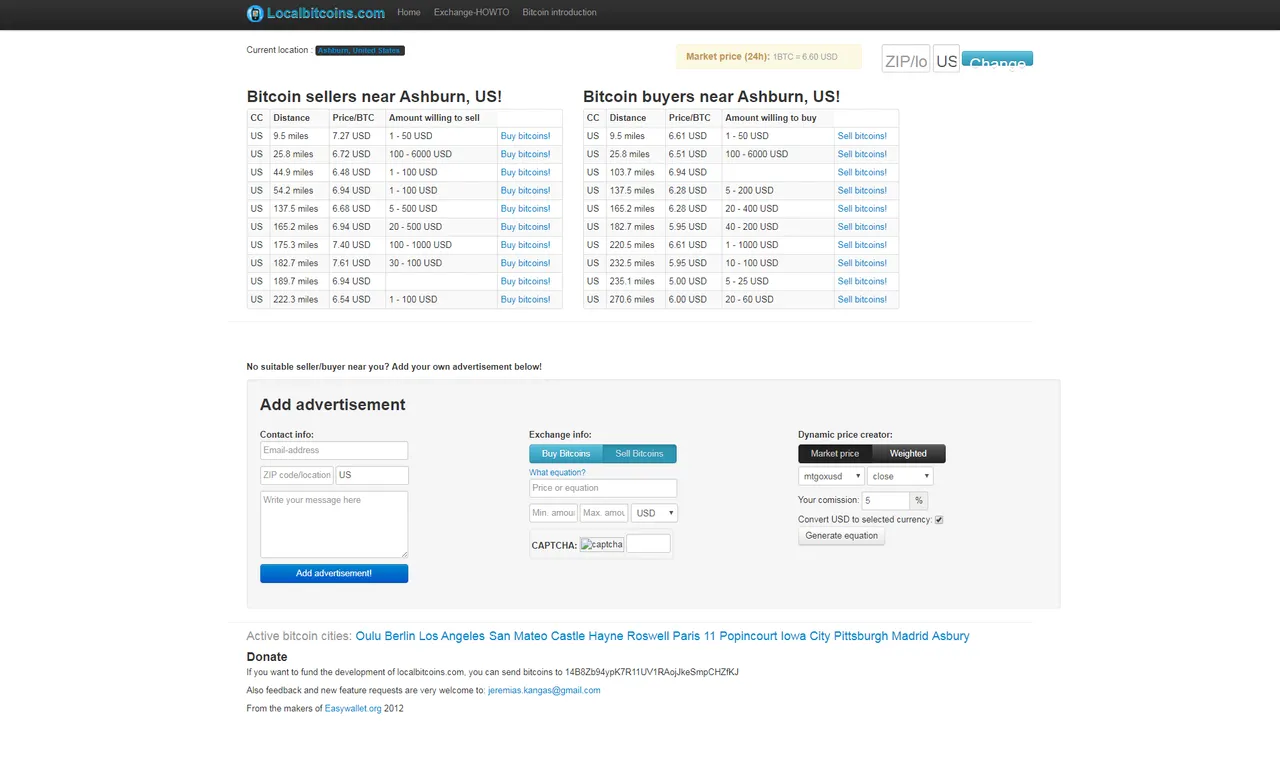Click Buy bitcoins! for the 182.7 miles seller
Image resolution: width=1280 pixels, height=761 pixels.
[x=526, y=263]
